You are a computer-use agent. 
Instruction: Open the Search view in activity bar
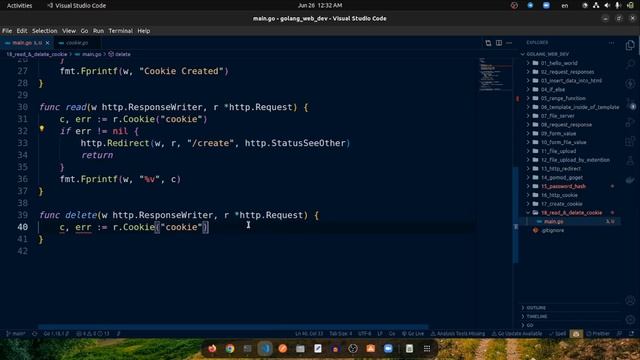630,64
